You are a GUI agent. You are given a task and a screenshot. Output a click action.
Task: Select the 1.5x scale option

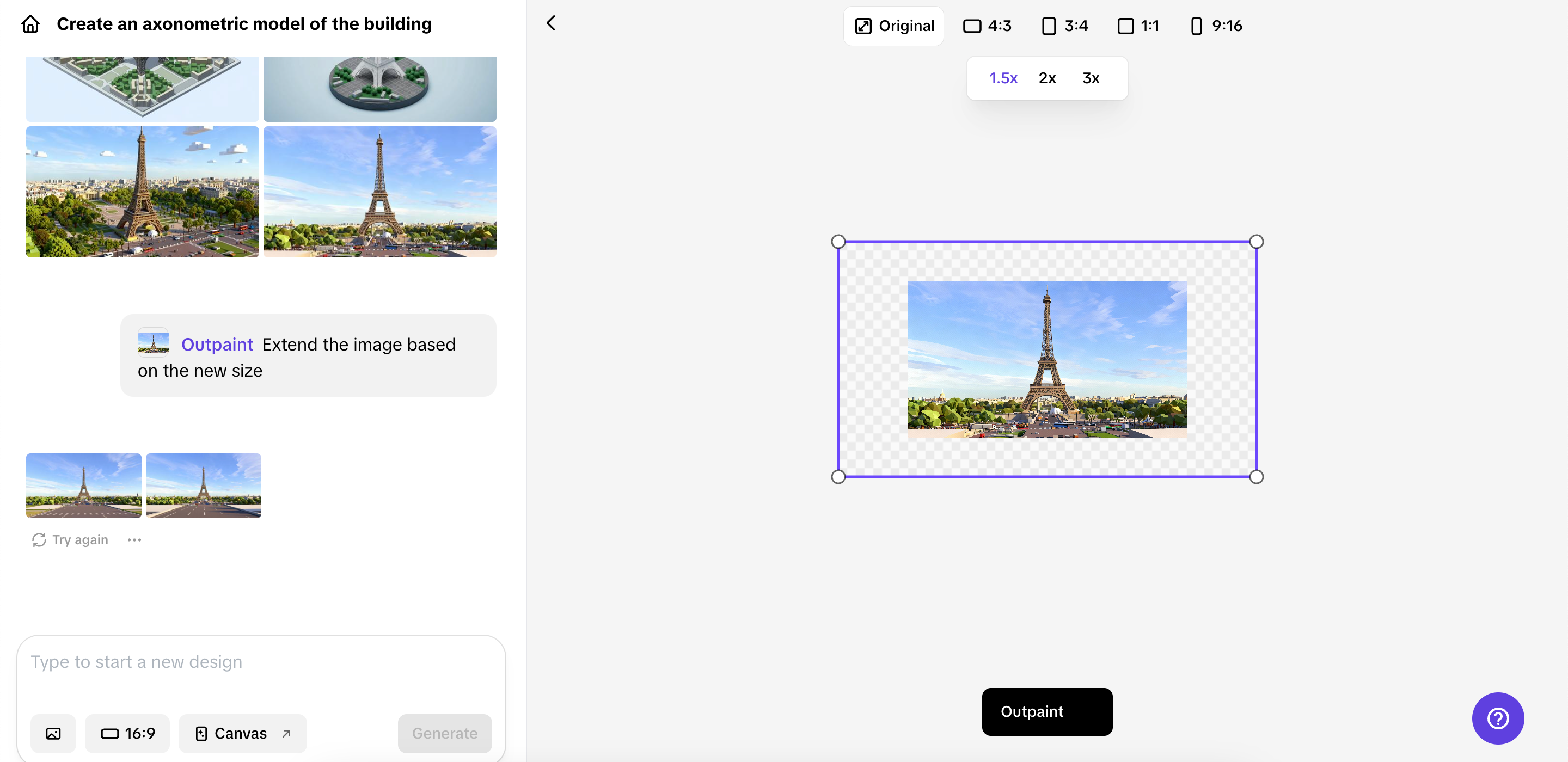pos(1003,78)
